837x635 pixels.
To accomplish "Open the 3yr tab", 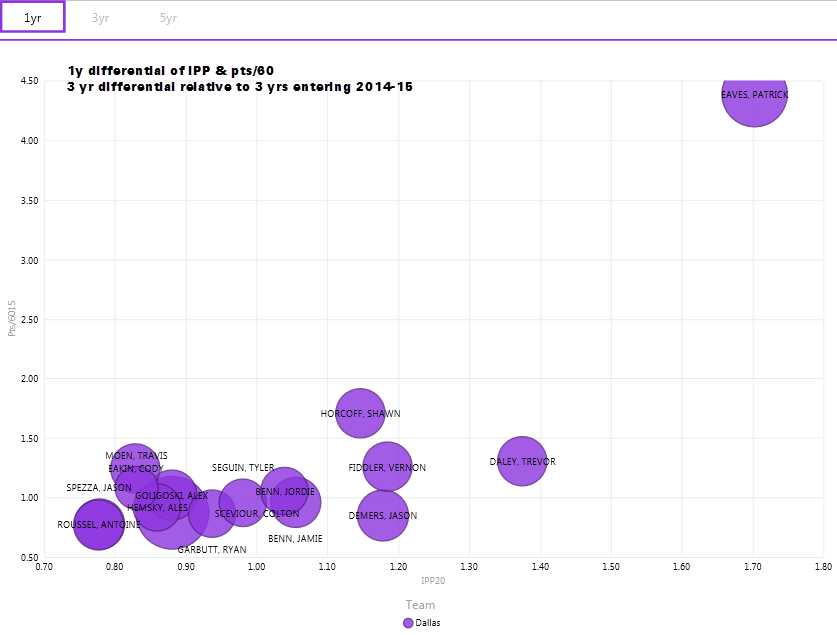I will click(x=100, y=18).
